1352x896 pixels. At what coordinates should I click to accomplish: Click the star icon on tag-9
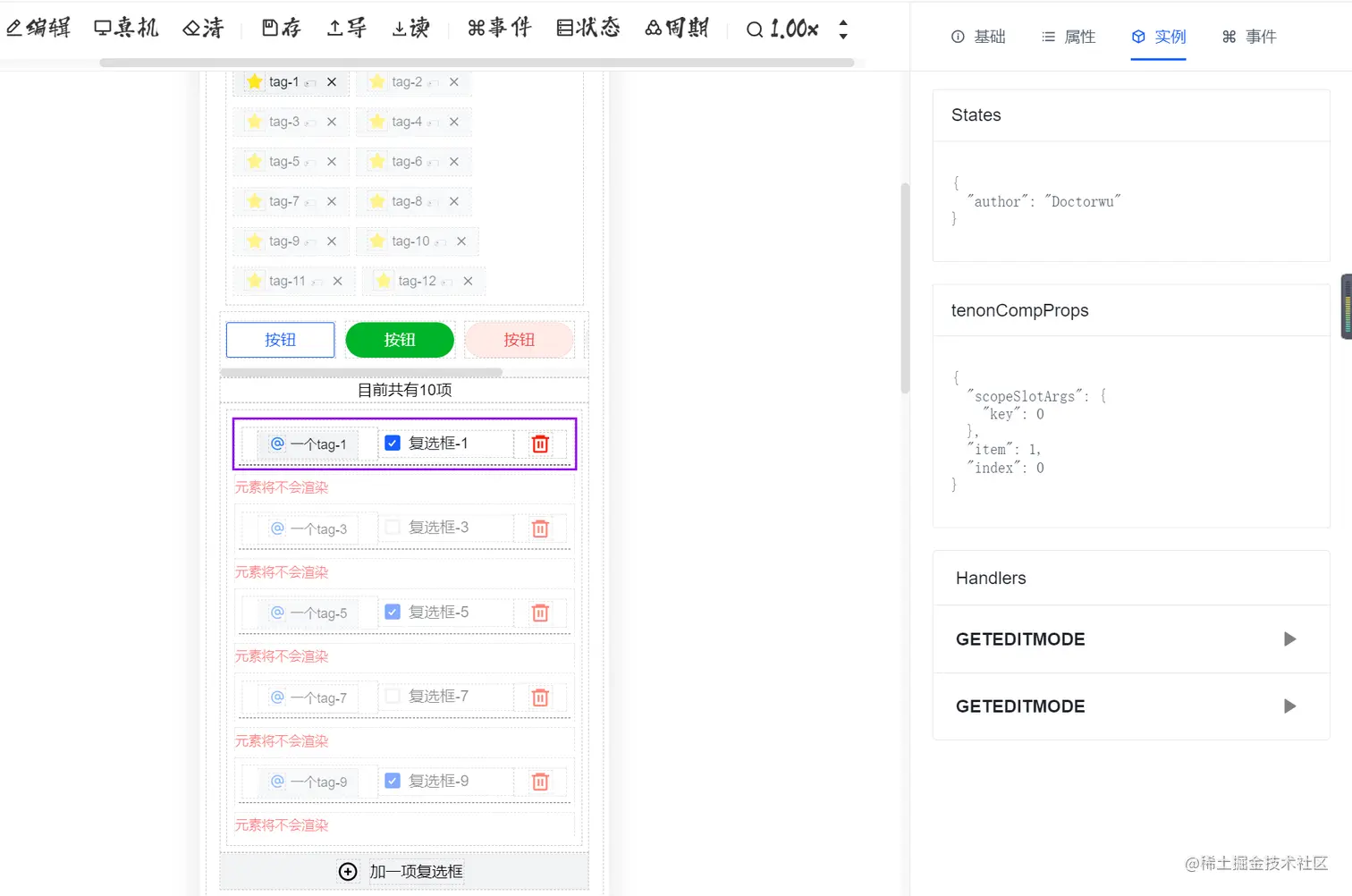(255, 241)
